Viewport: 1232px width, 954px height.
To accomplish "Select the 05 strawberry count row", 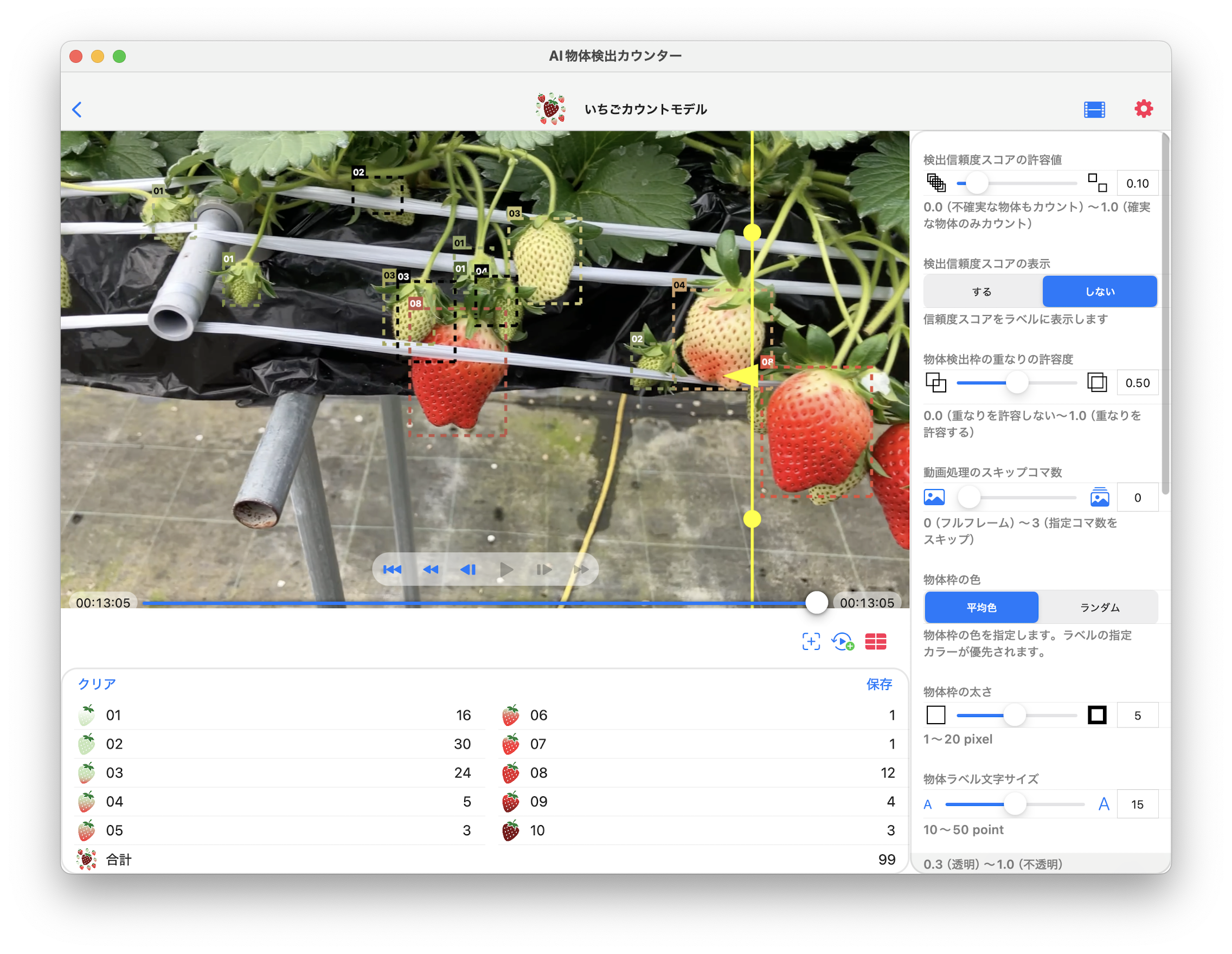I will click(x=280, y=830).
